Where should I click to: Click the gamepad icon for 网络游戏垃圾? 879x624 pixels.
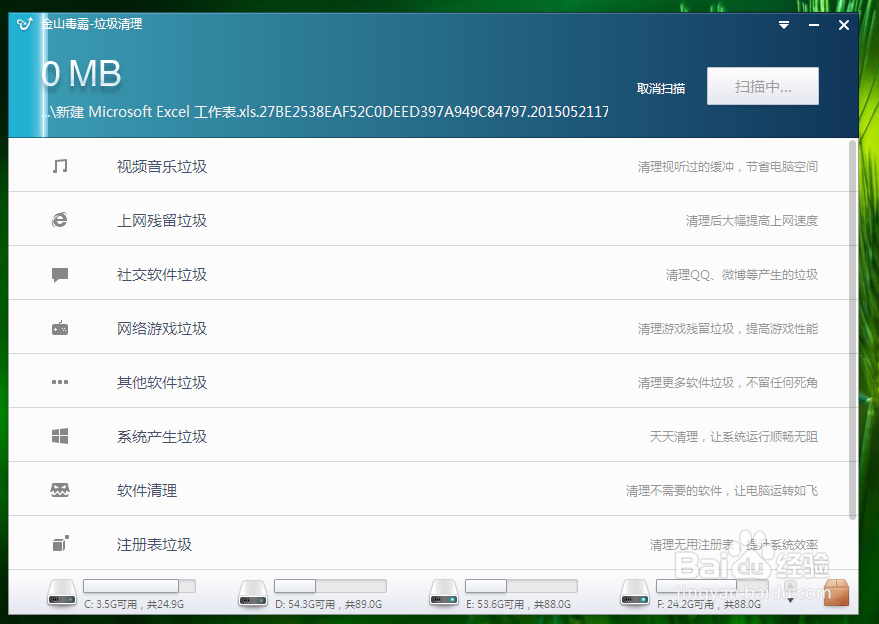[x=60, y=328]
